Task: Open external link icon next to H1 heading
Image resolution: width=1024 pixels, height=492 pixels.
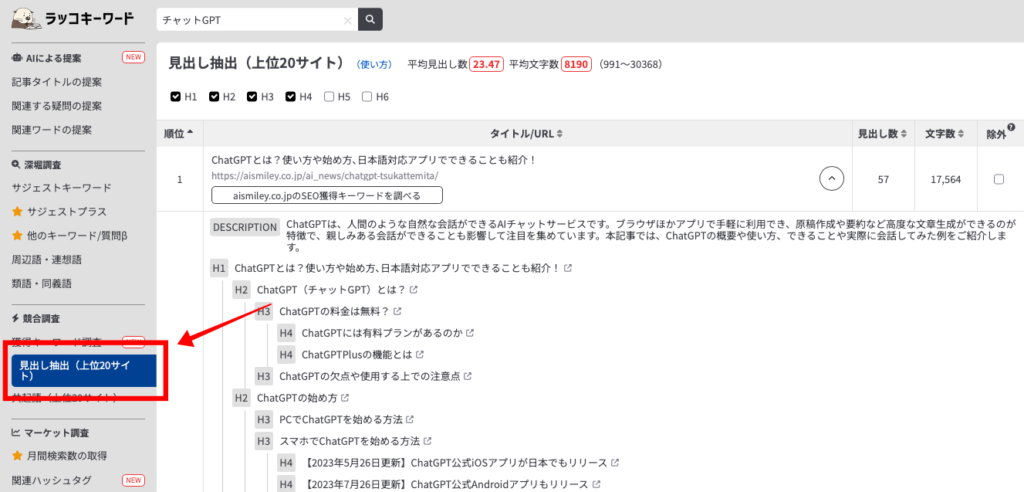Action: 568,268
